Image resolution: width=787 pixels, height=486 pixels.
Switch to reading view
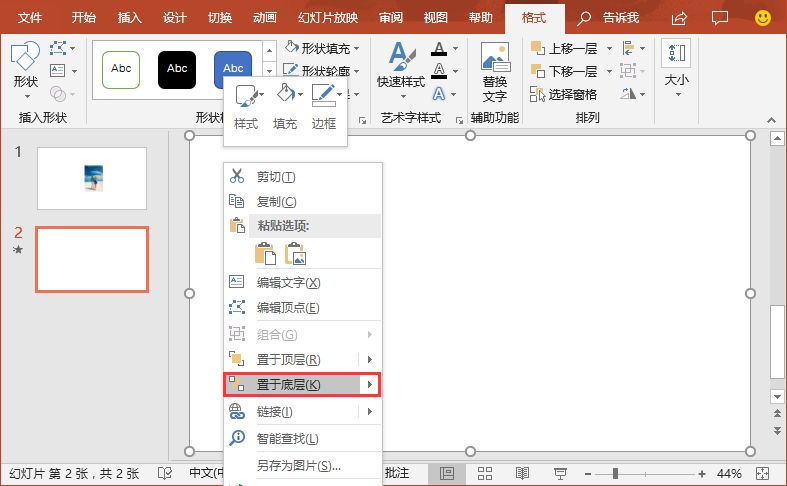click(522, 473)
